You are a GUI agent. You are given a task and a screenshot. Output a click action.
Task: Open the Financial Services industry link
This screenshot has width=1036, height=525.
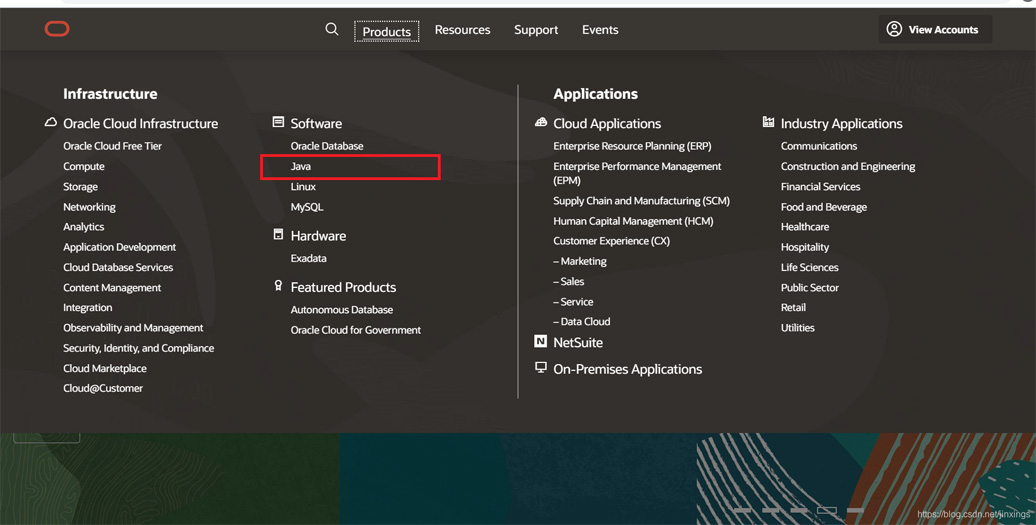coord(820,187)
